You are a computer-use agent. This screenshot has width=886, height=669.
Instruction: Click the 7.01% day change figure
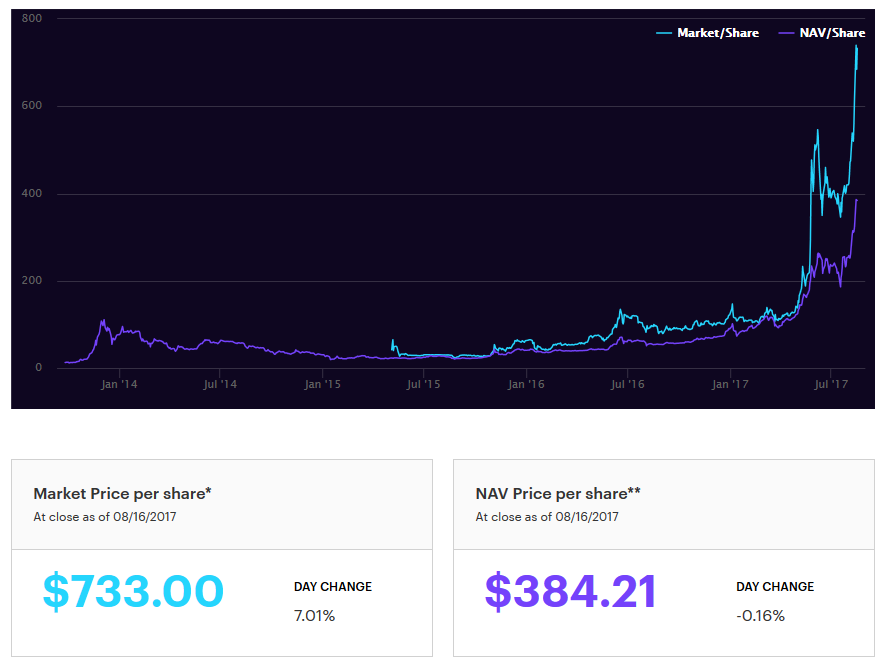click(314, 615)
